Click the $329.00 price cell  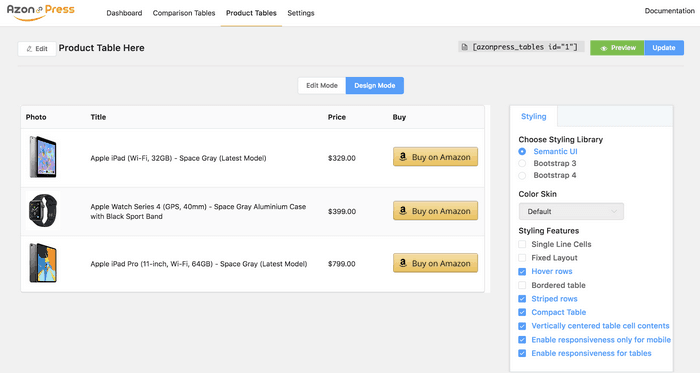tap(342, 158)
